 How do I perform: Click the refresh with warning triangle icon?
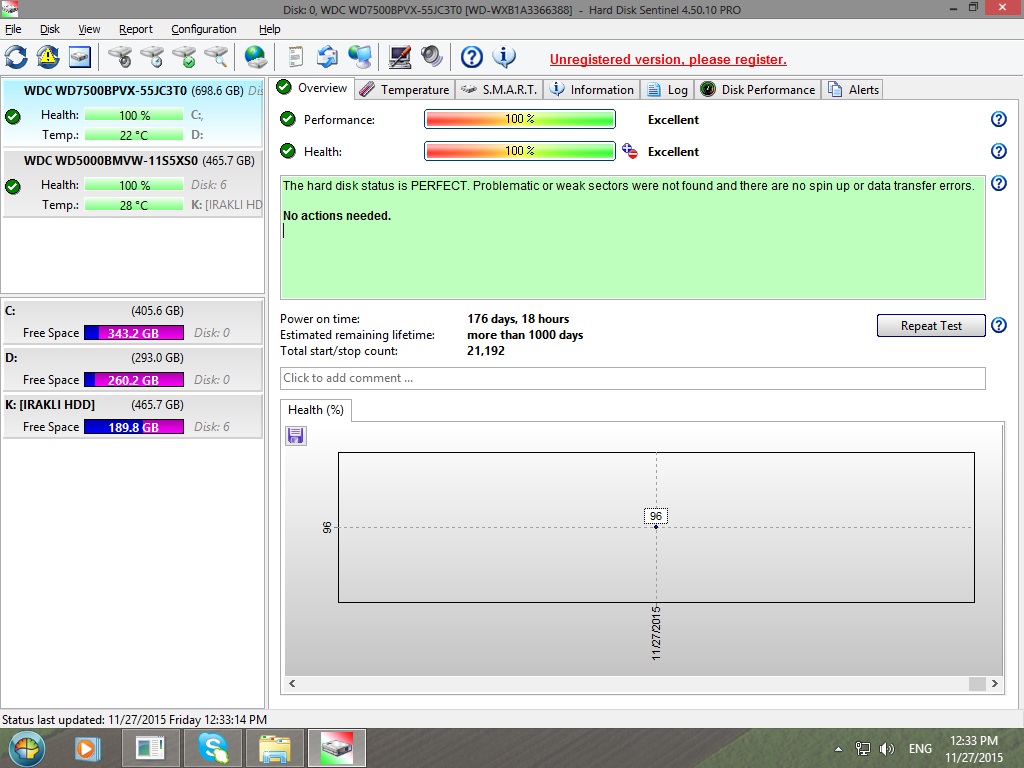click(48, 57)
